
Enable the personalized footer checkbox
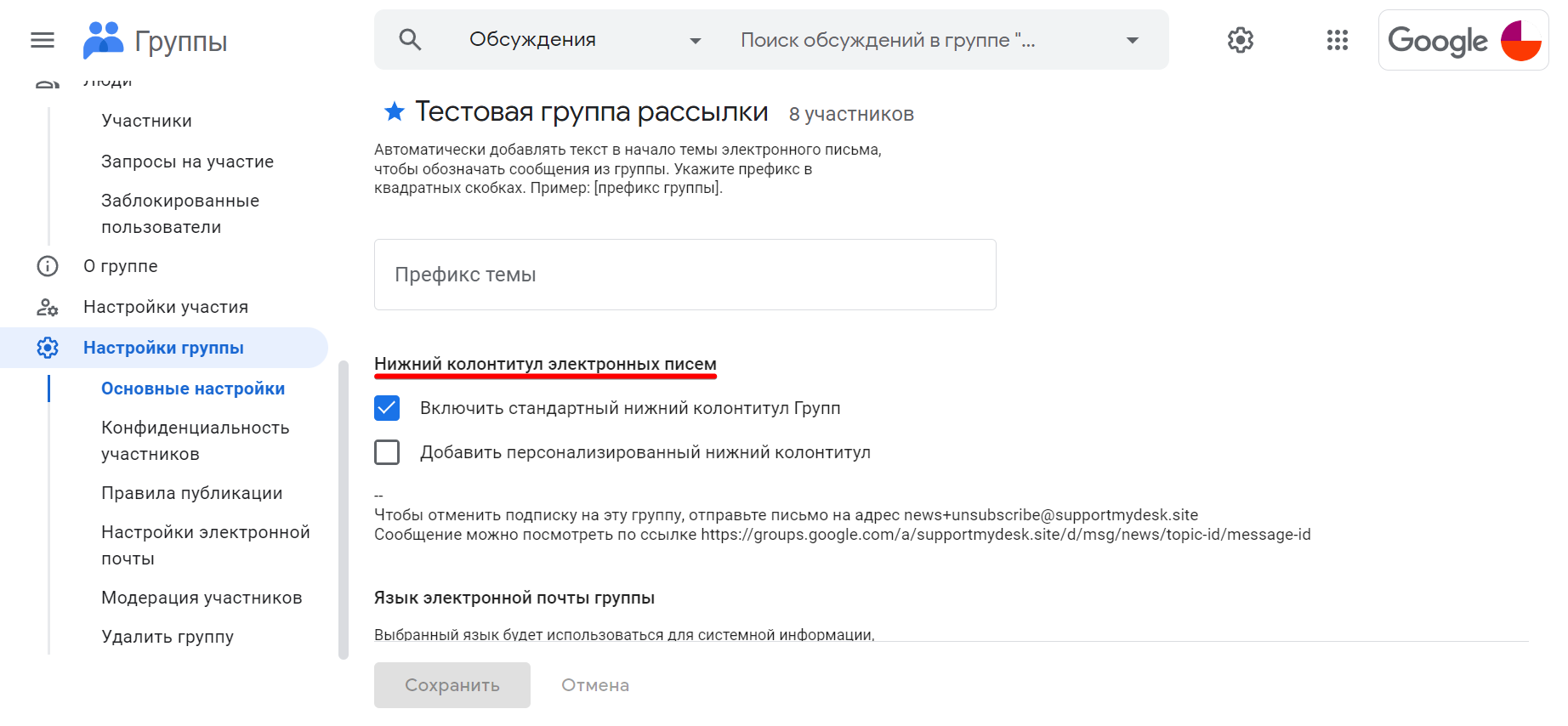387,452
